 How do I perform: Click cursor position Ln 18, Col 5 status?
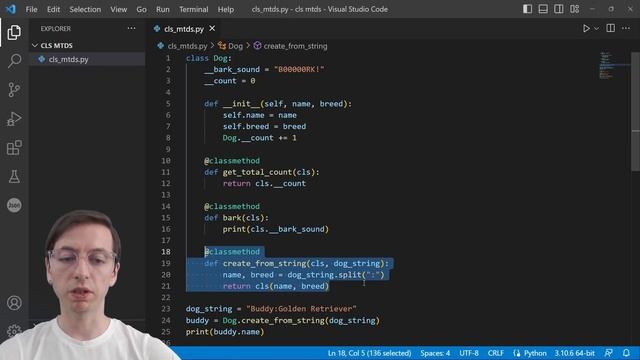point(369,353)
